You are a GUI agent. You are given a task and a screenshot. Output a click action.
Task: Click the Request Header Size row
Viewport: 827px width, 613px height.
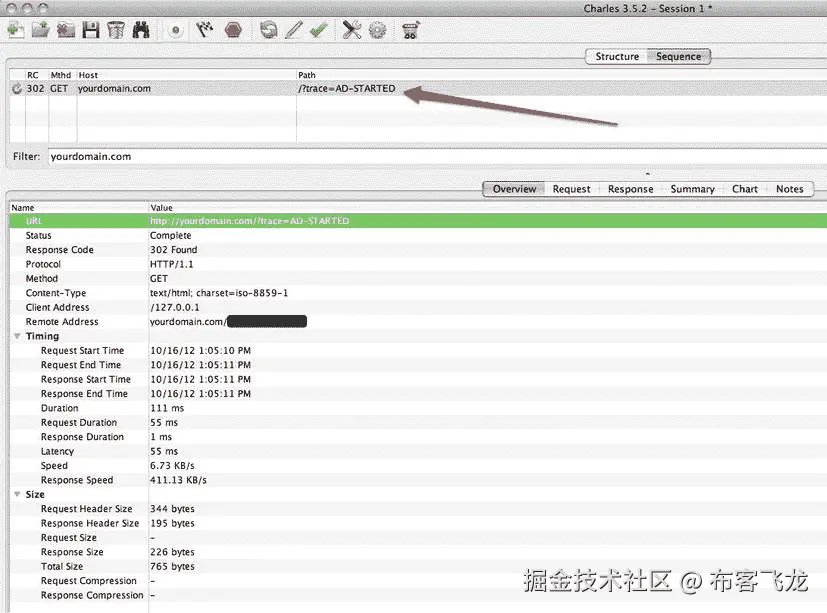point(418,509)
